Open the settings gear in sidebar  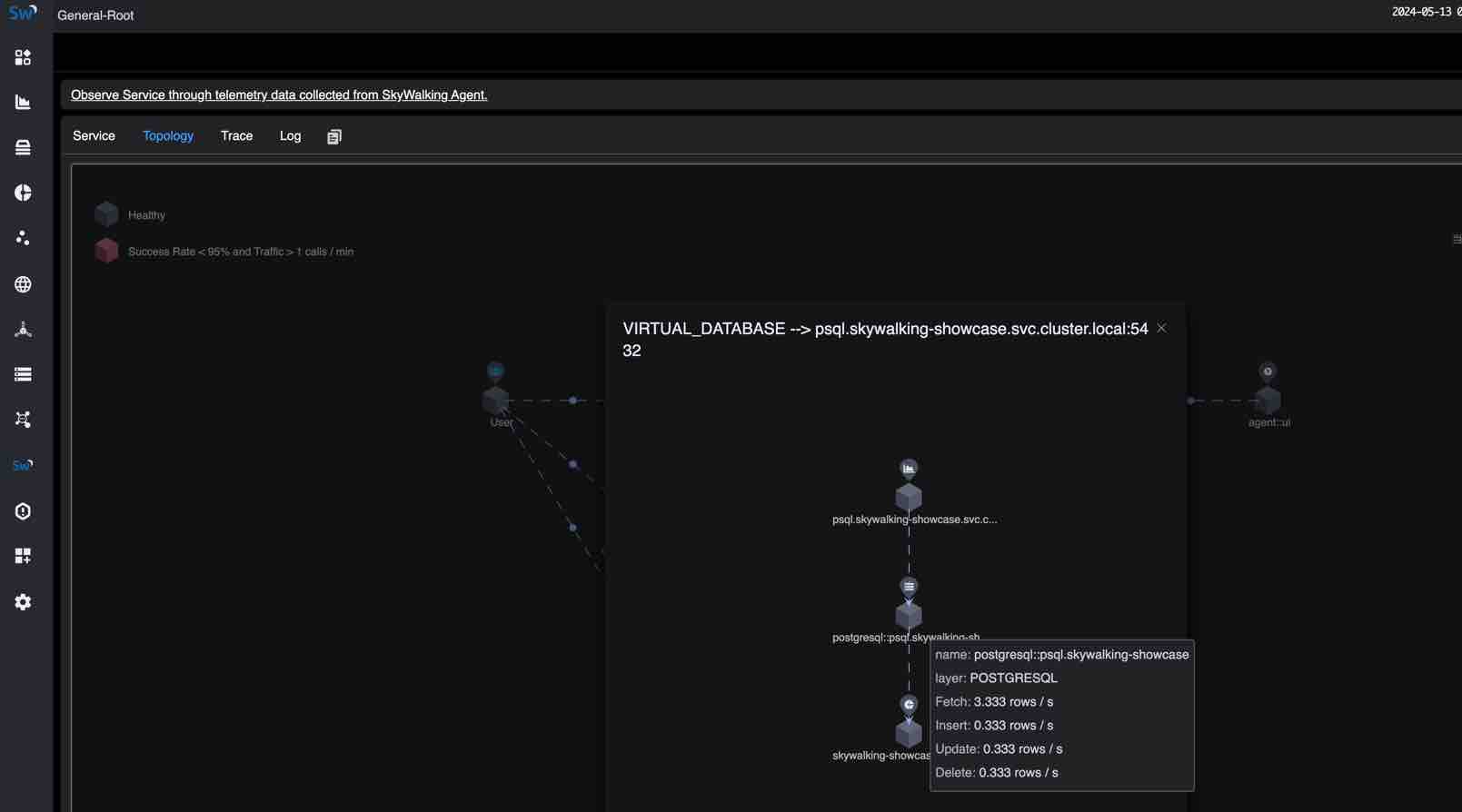pos(23,602)
